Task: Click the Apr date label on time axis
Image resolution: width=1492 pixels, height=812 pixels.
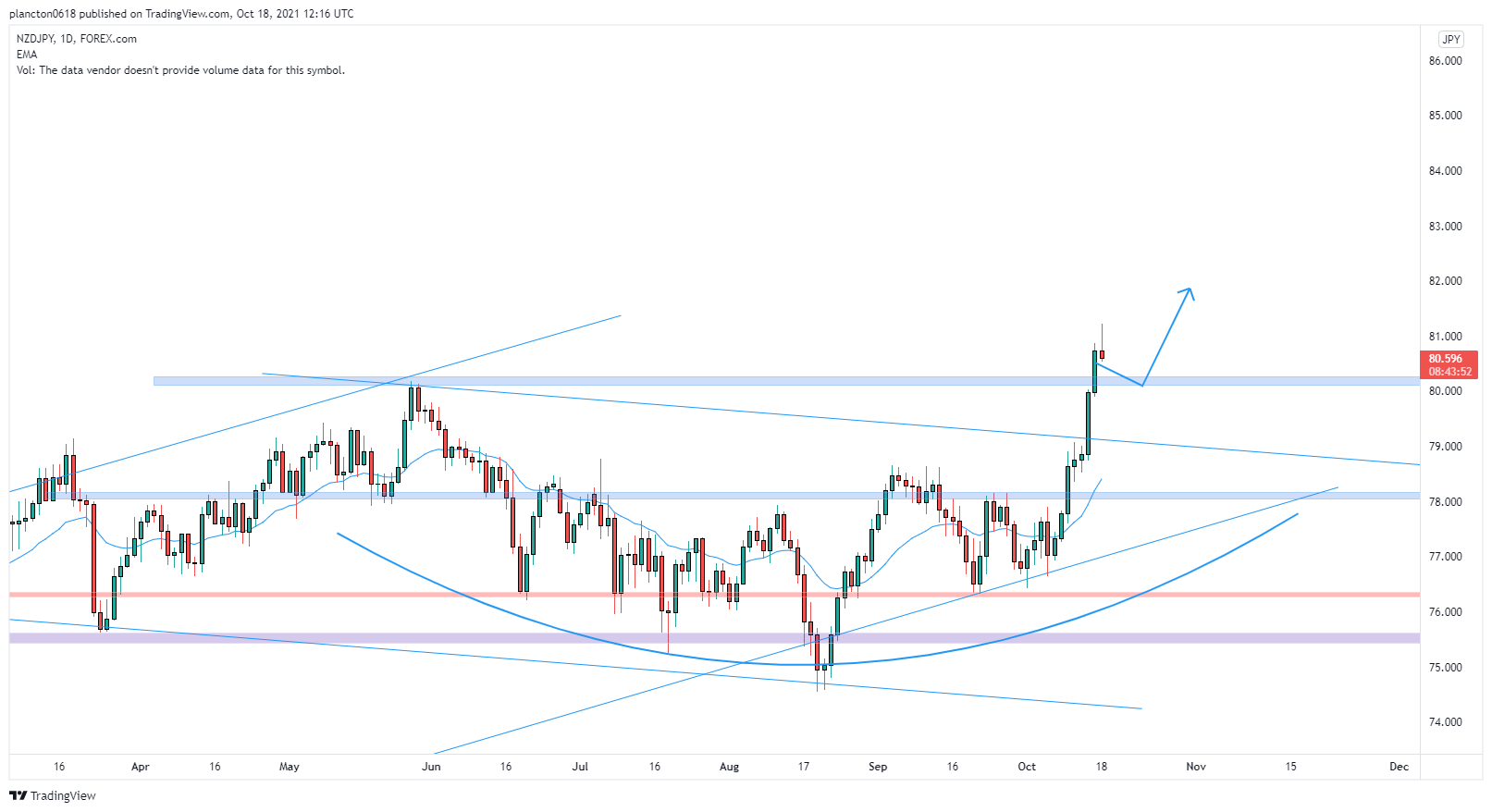Action: click(141, 767)
